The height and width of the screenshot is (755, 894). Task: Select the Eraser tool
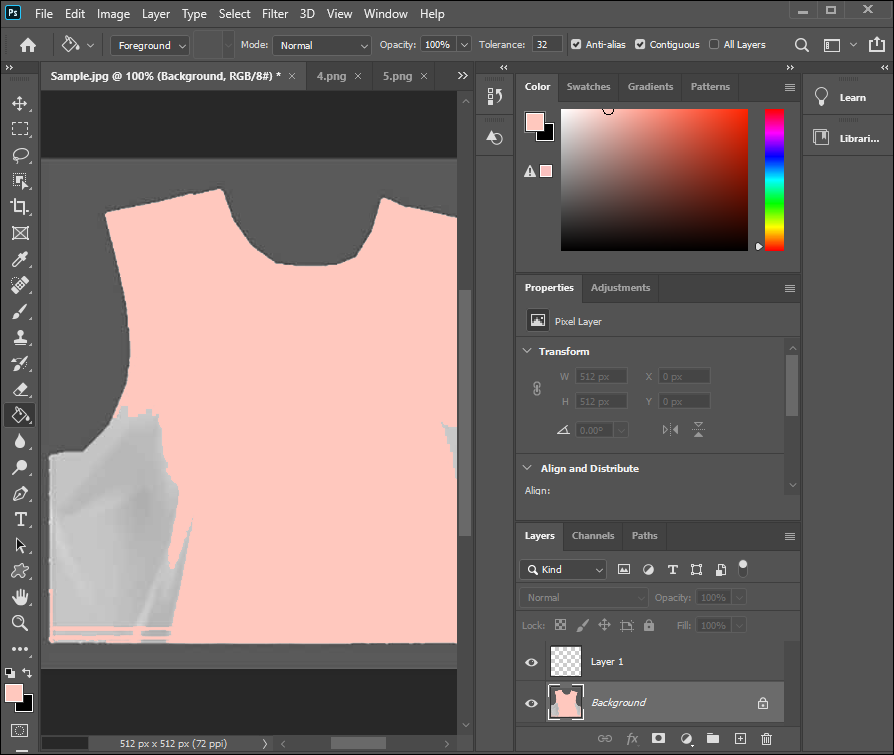coord(19,389)
